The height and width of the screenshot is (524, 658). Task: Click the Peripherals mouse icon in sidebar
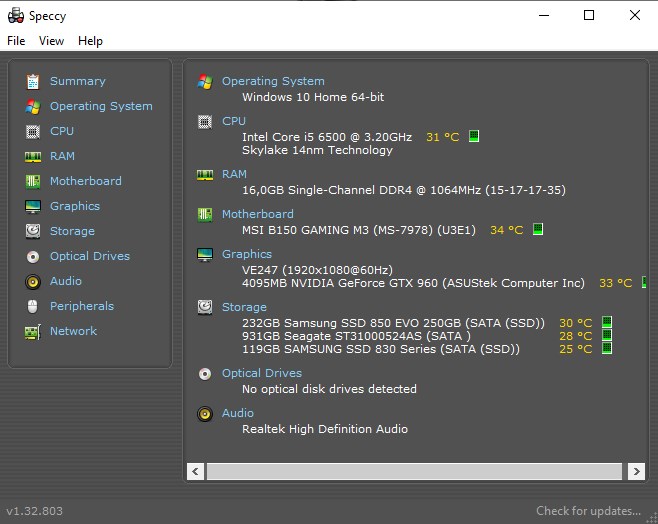pos(33,306)
